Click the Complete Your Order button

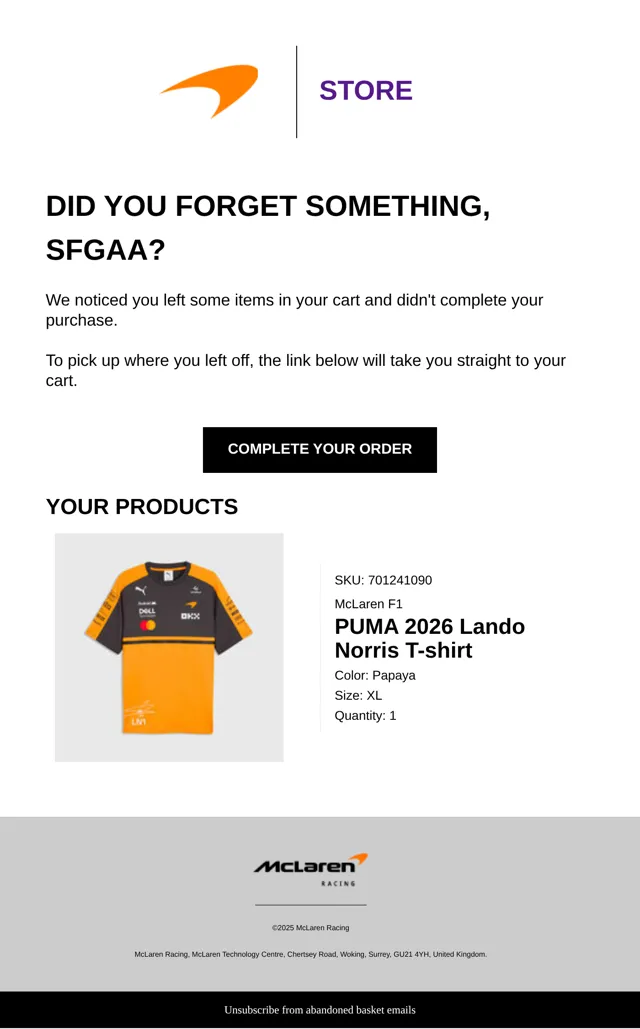[x=320, y=450]
